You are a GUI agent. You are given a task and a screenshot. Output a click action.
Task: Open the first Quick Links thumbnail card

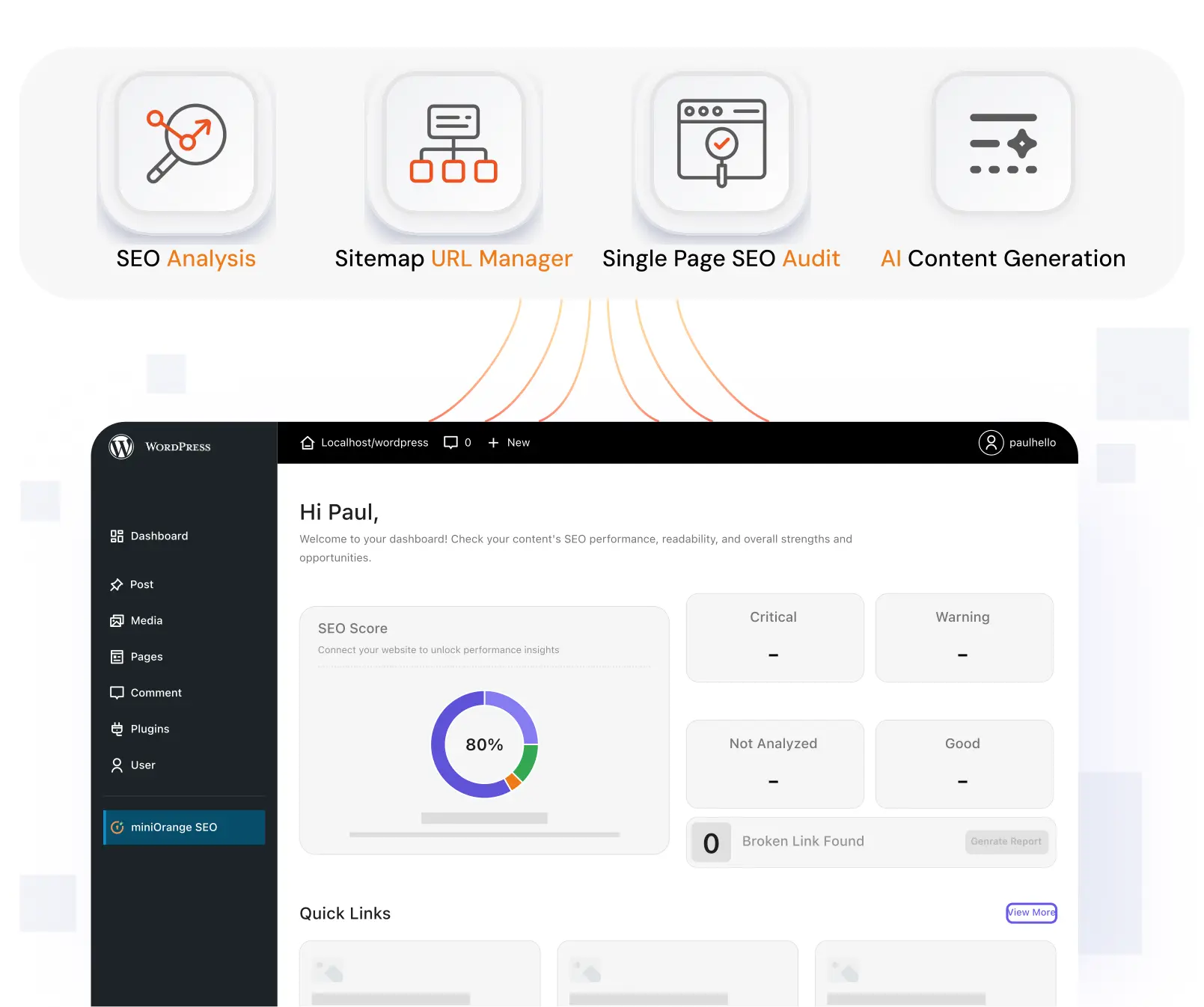coord(419,973)
